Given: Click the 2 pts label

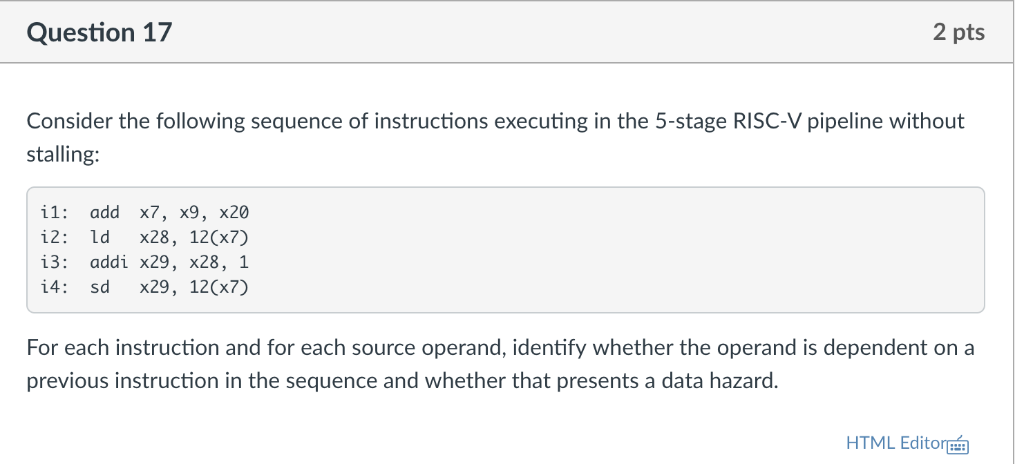Looking at the screenshot, I should coord(958,33).
